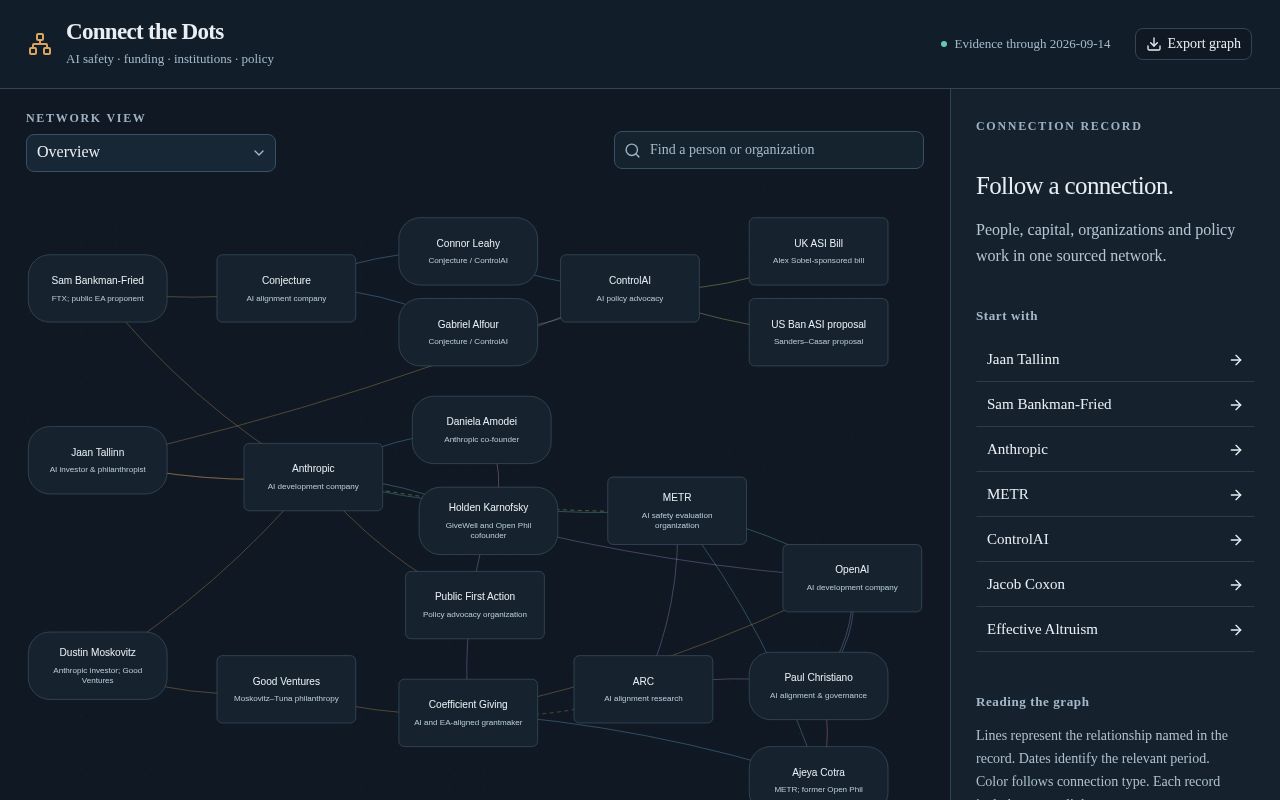Open METR from Start with list
This screenshot has width=1280, height=800.
click(1115, 494)
